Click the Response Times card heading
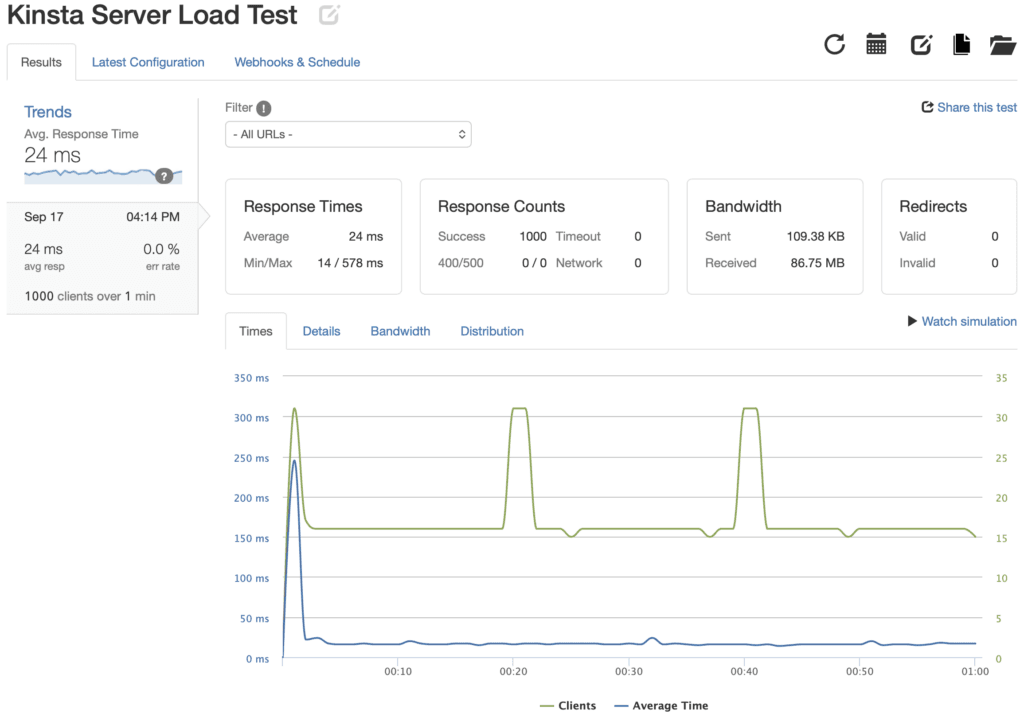Viewport: 1024px width, 725px height. click(x=302, y=206)
